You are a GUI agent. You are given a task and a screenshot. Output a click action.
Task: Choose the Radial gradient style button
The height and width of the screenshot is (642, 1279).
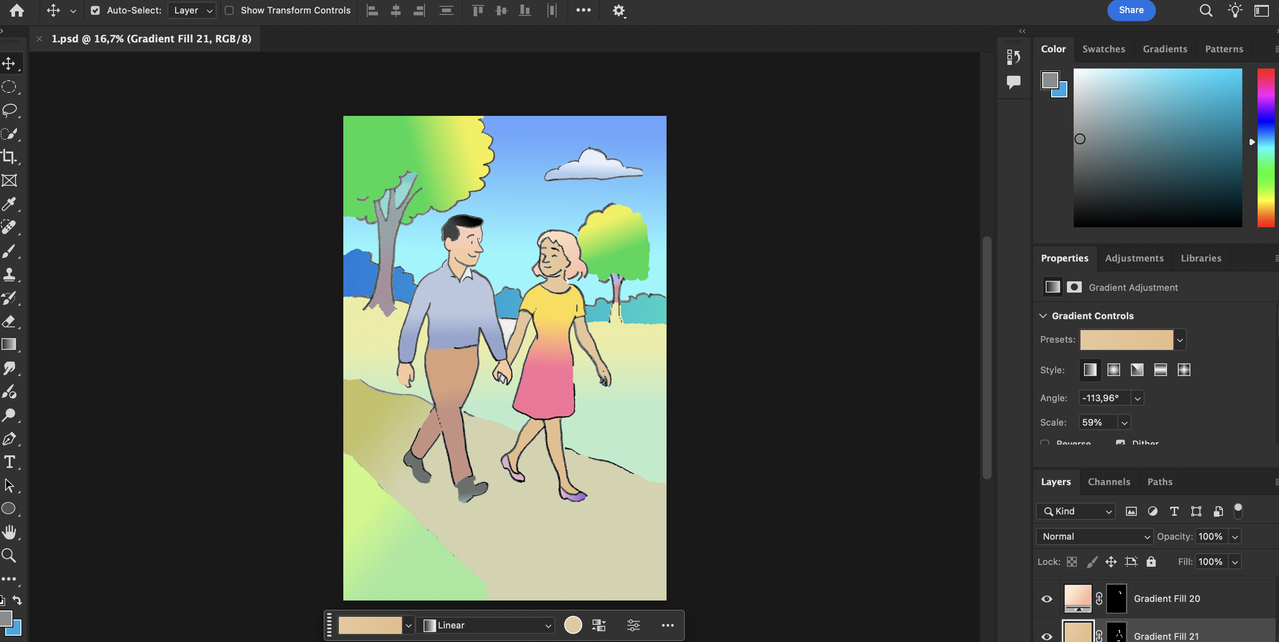coord(1113,370)
